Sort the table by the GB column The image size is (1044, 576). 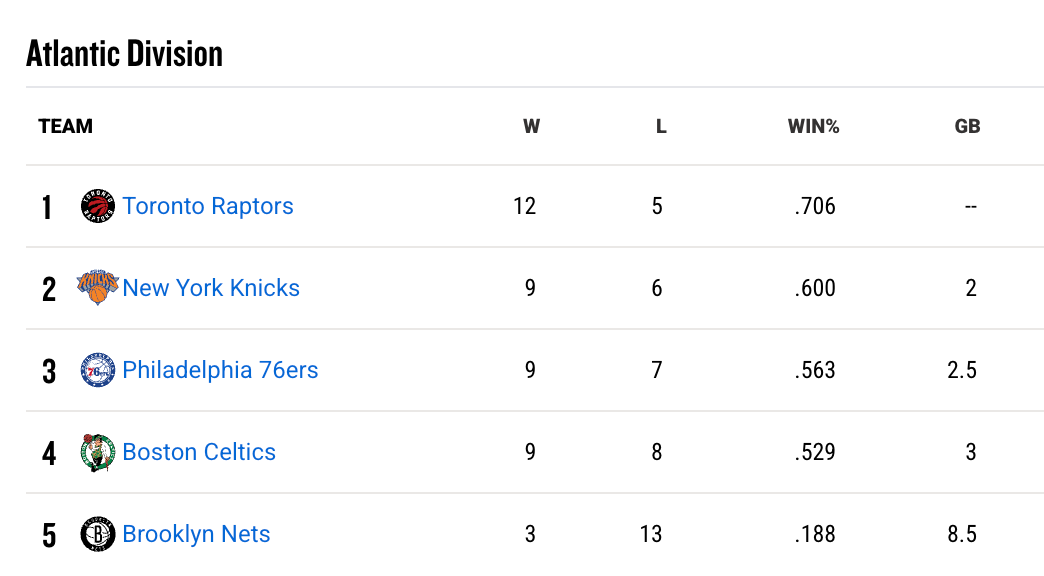pyautogui.click(x=968, y=126)
